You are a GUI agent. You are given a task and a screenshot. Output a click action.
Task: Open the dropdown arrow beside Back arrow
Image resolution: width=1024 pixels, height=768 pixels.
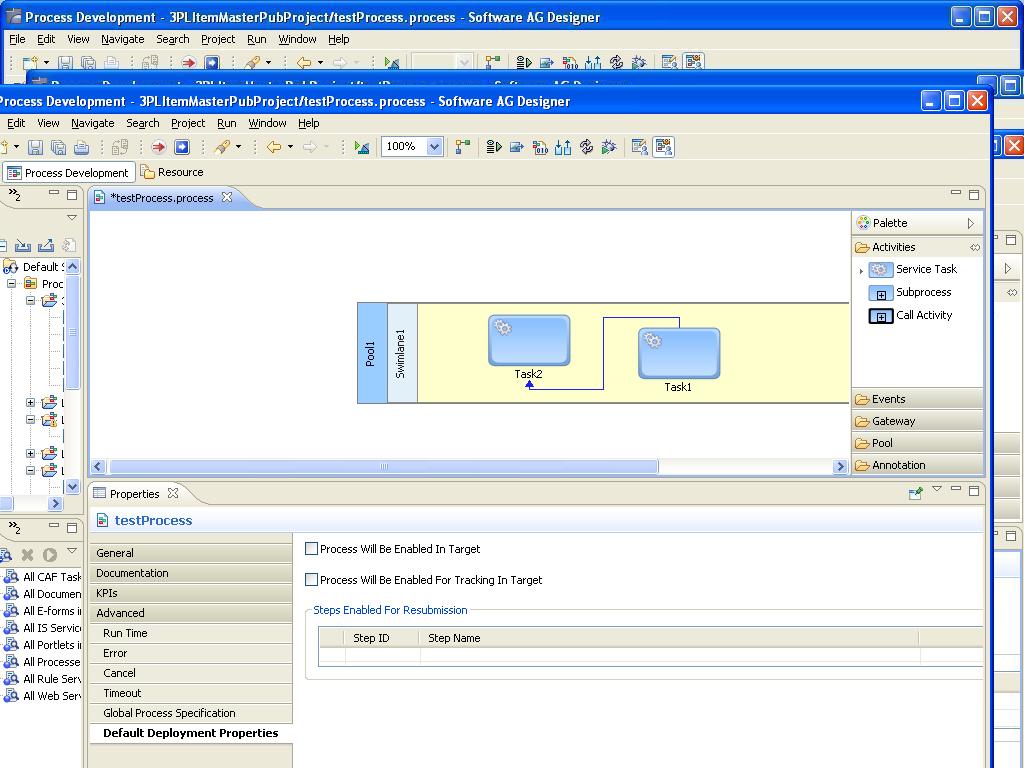[x=290, y=147]
